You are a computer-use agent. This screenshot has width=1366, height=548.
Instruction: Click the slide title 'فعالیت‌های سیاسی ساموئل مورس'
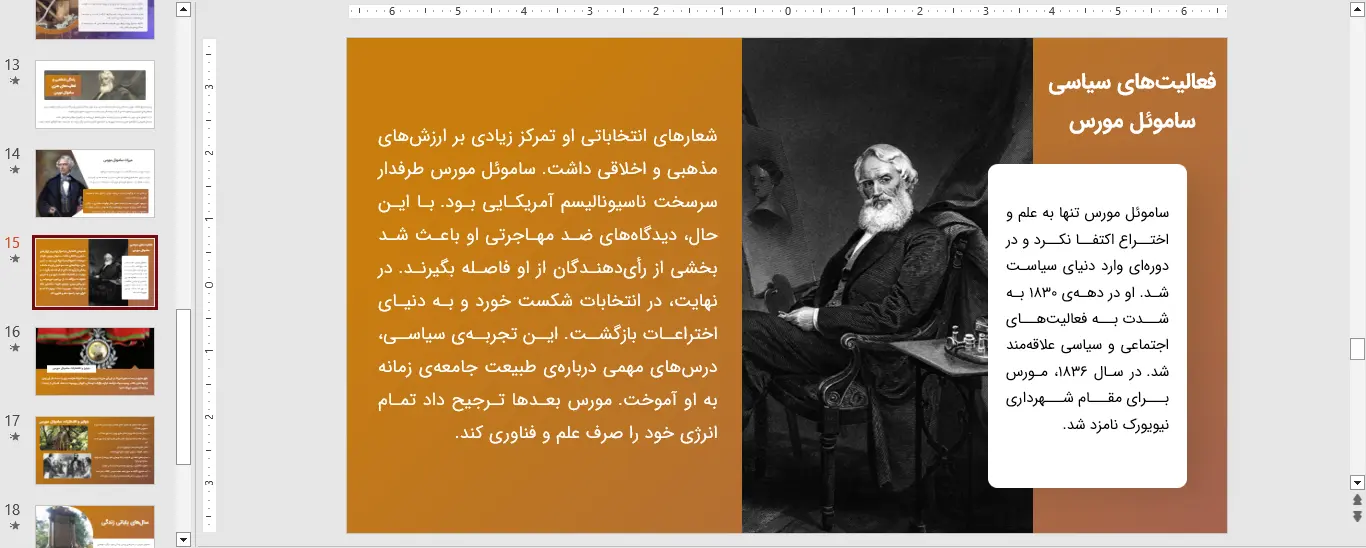tap(1131, 102)
